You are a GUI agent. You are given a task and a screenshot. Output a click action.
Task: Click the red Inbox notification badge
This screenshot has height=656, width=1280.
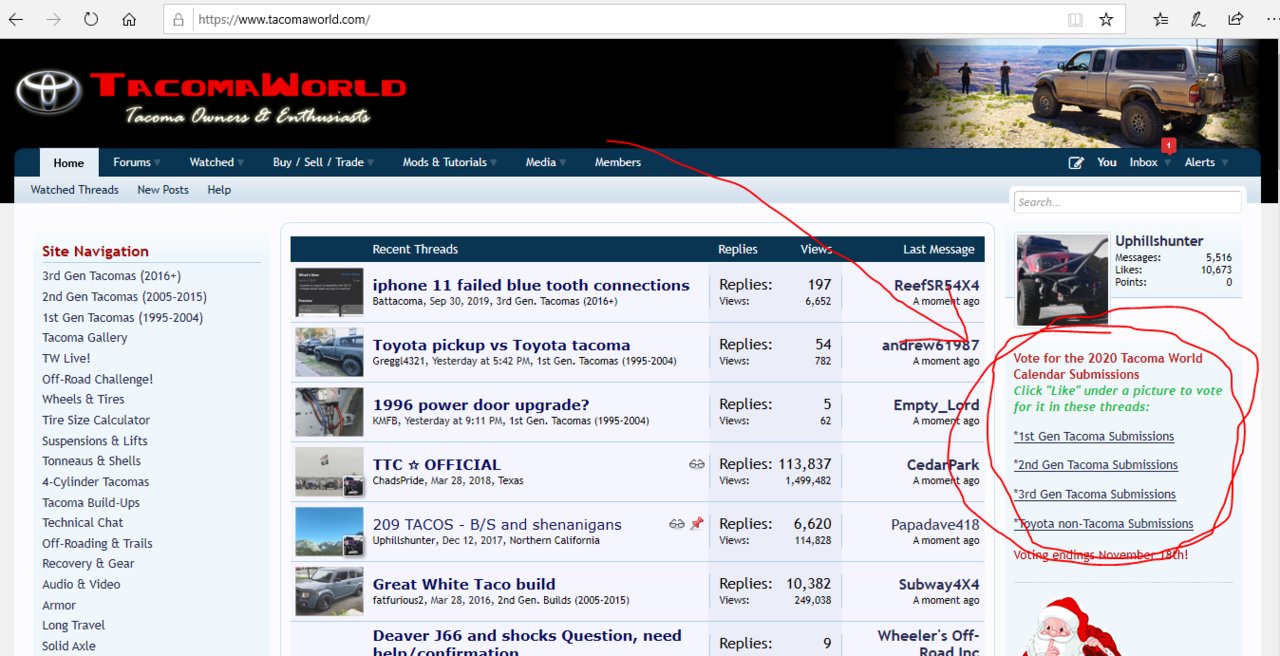[x=1167, y=146]
